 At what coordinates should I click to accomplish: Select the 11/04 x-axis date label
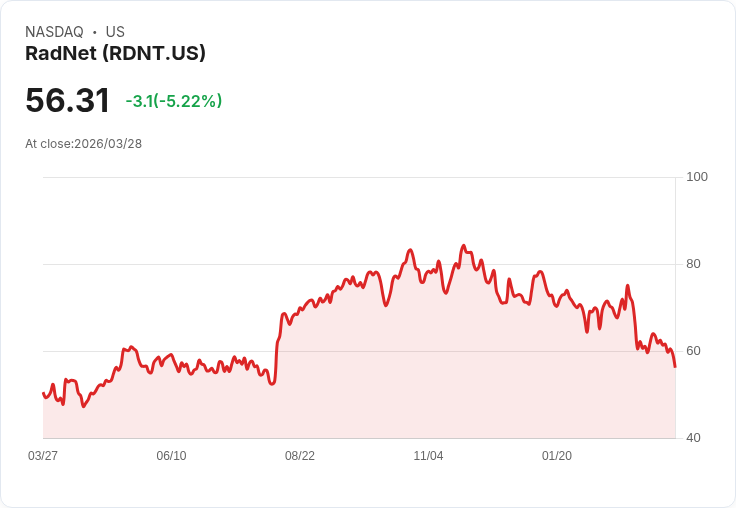point(428,455)
